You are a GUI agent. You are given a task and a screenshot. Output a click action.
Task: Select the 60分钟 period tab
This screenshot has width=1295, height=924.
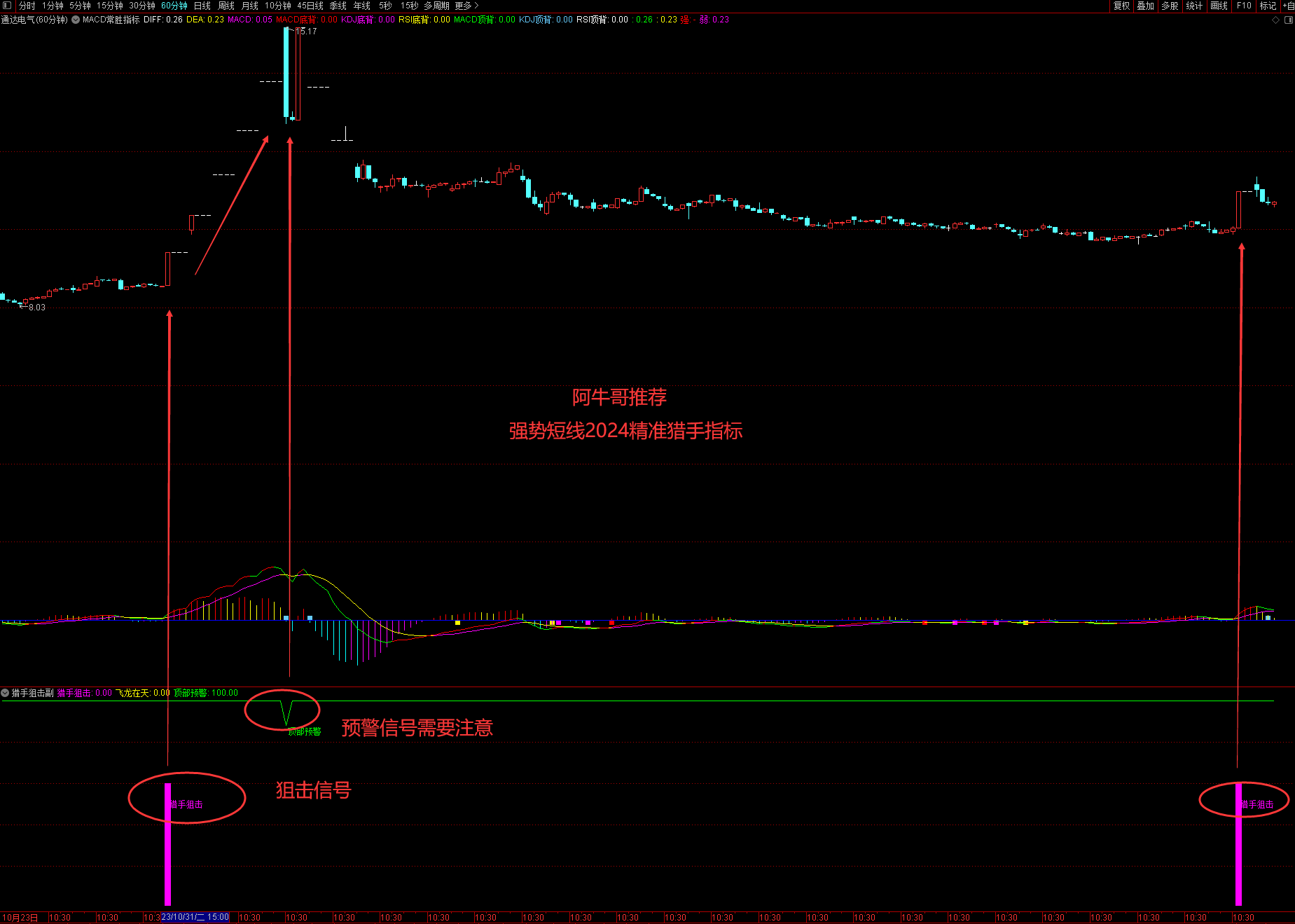(x=174, y=6)
